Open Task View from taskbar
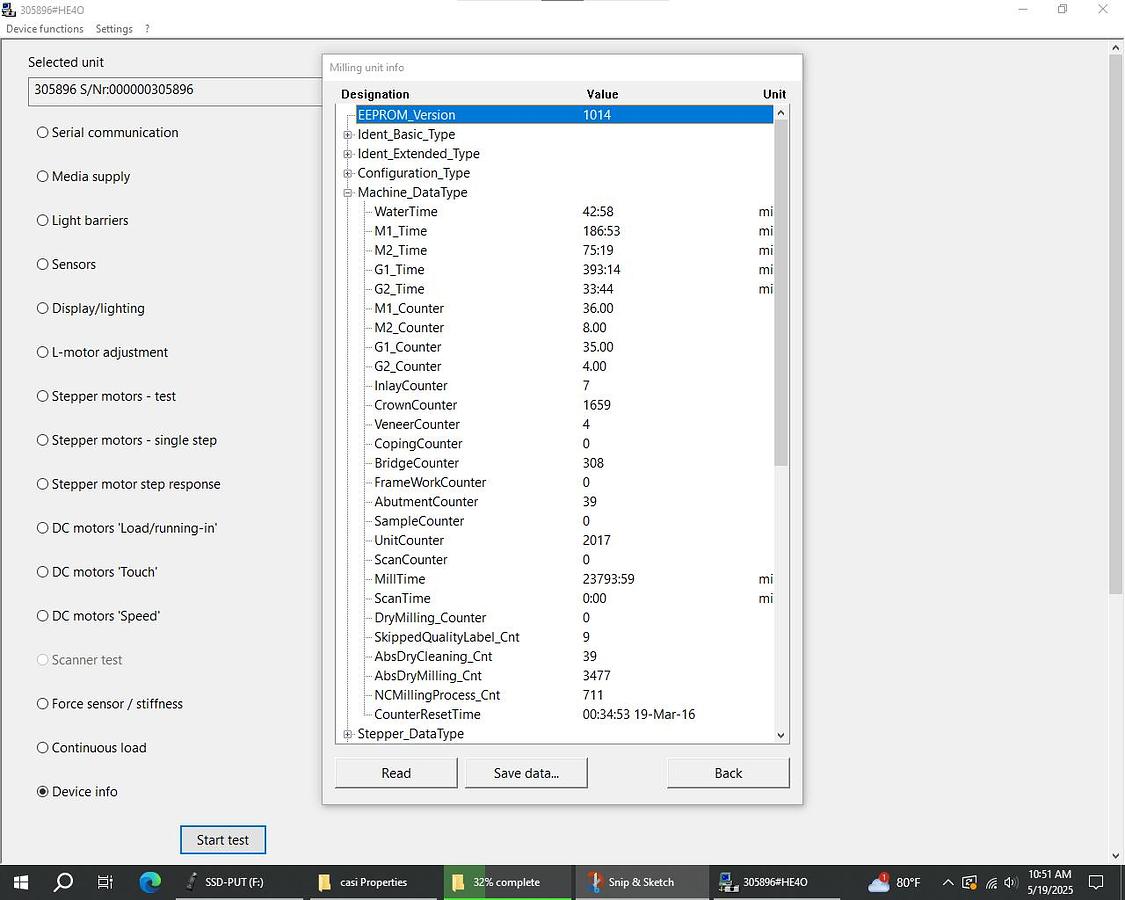Image resolution: width=1125 pixels, height=900 pixels. [105, 882]
